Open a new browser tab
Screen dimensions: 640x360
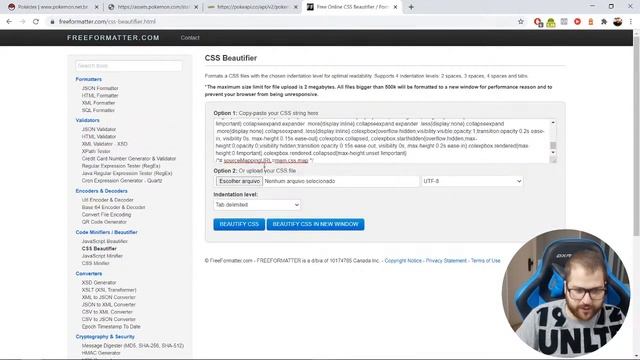pyautogui.click(x=411, y=7)
